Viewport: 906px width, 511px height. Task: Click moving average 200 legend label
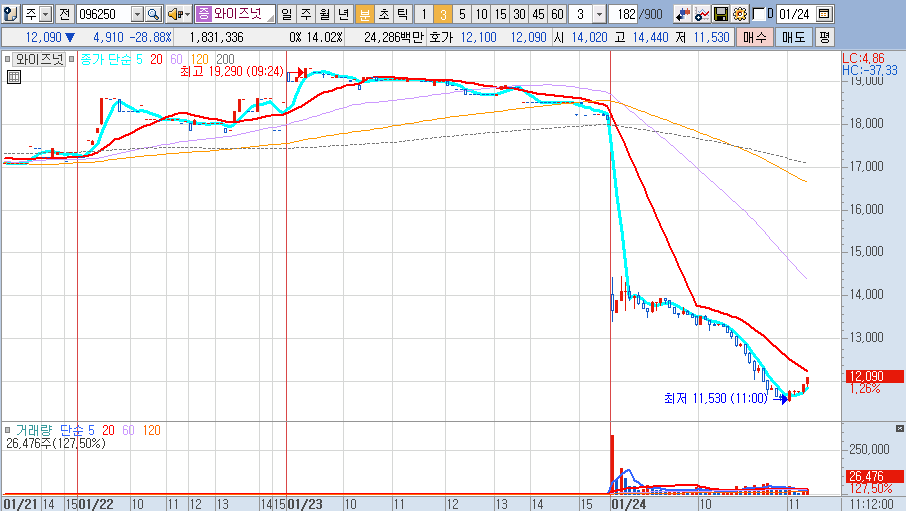225,59
